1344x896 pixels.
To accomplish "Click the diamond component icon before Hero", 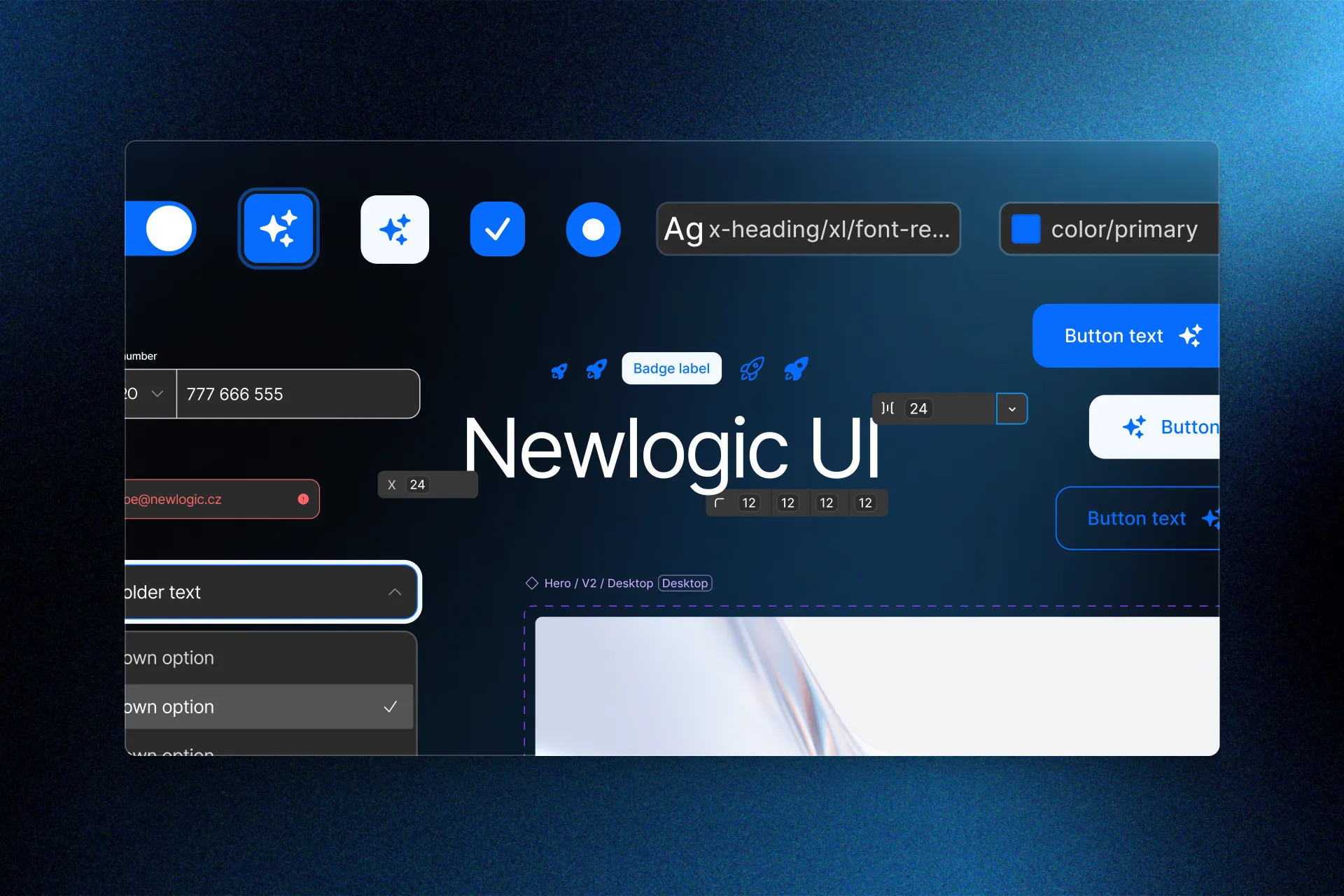I will [532, 583].
